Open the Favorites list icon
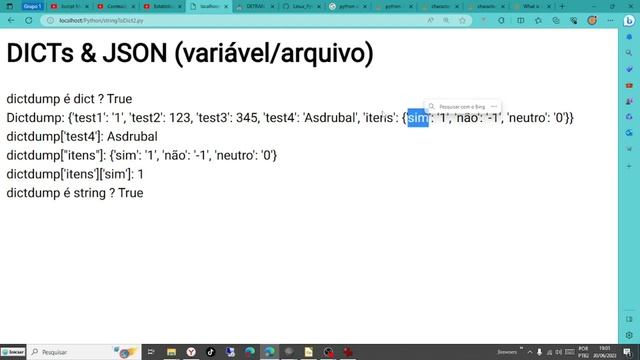Image resolution: width=640 pixels, height=360 pixels. (x=538, y=20)
